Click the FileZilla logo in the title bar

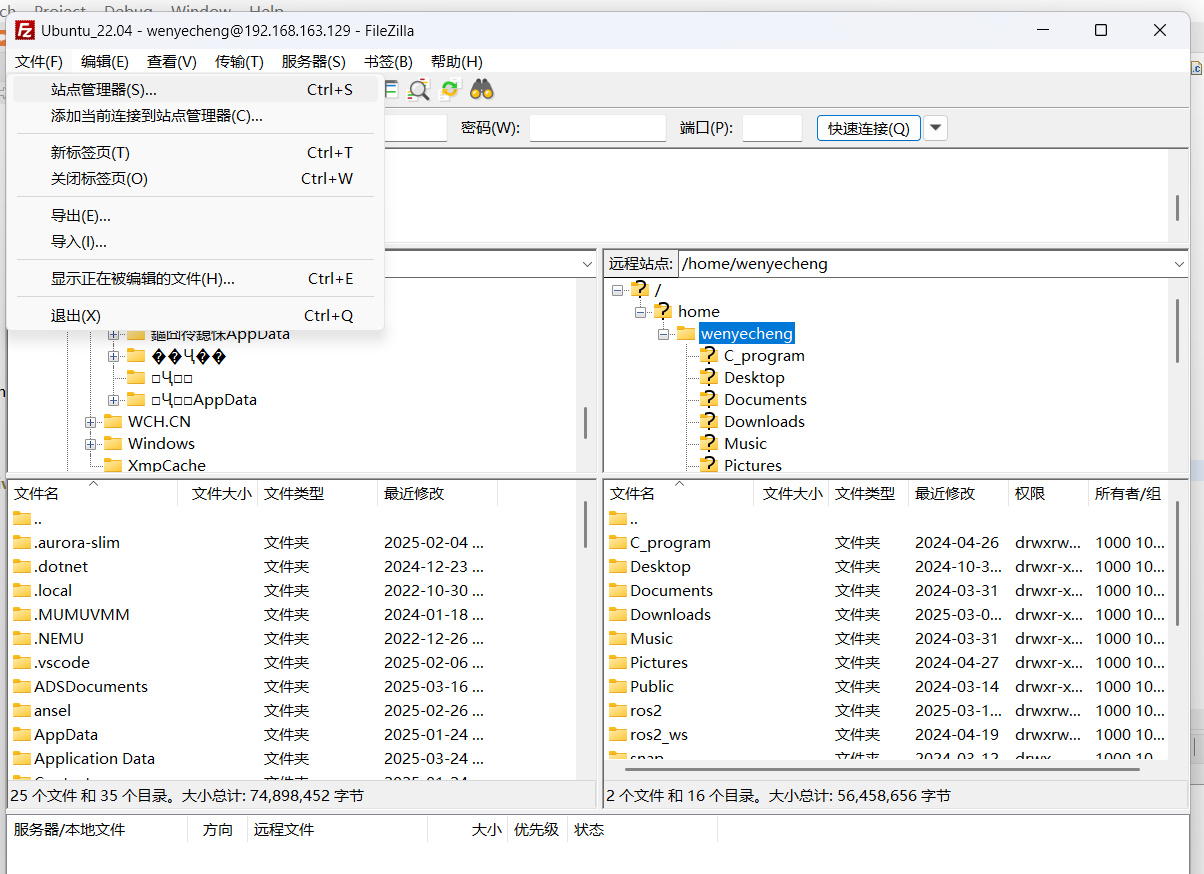tap(25, 30)
